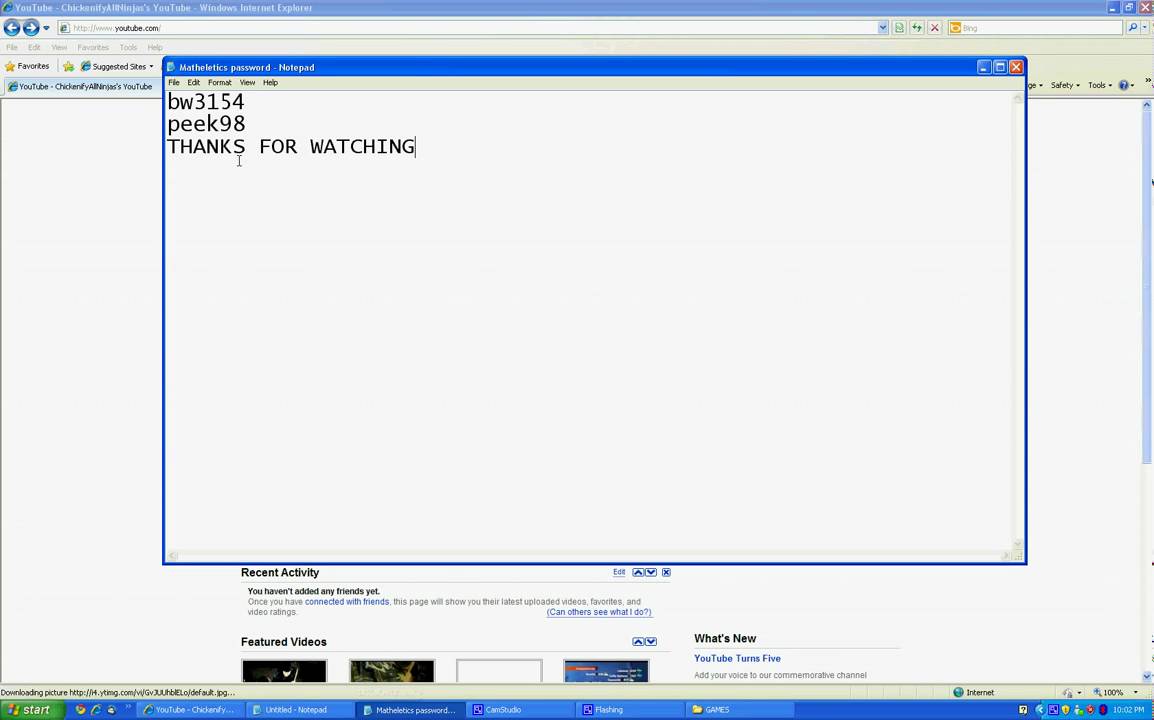Screen dimensions: 1154x720
Task: Select the YouTube ChickenifyAllNinjas browser tab
Action: click(80, 86)
